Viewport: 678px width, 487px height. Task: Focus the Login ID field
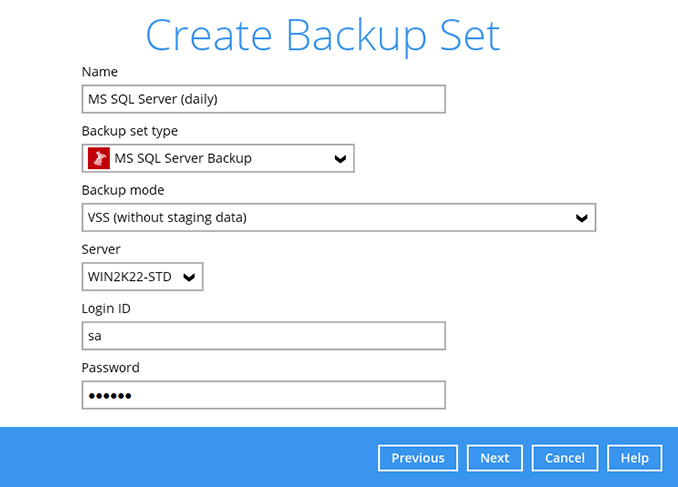pyautogui.click(x=263, y=336)
